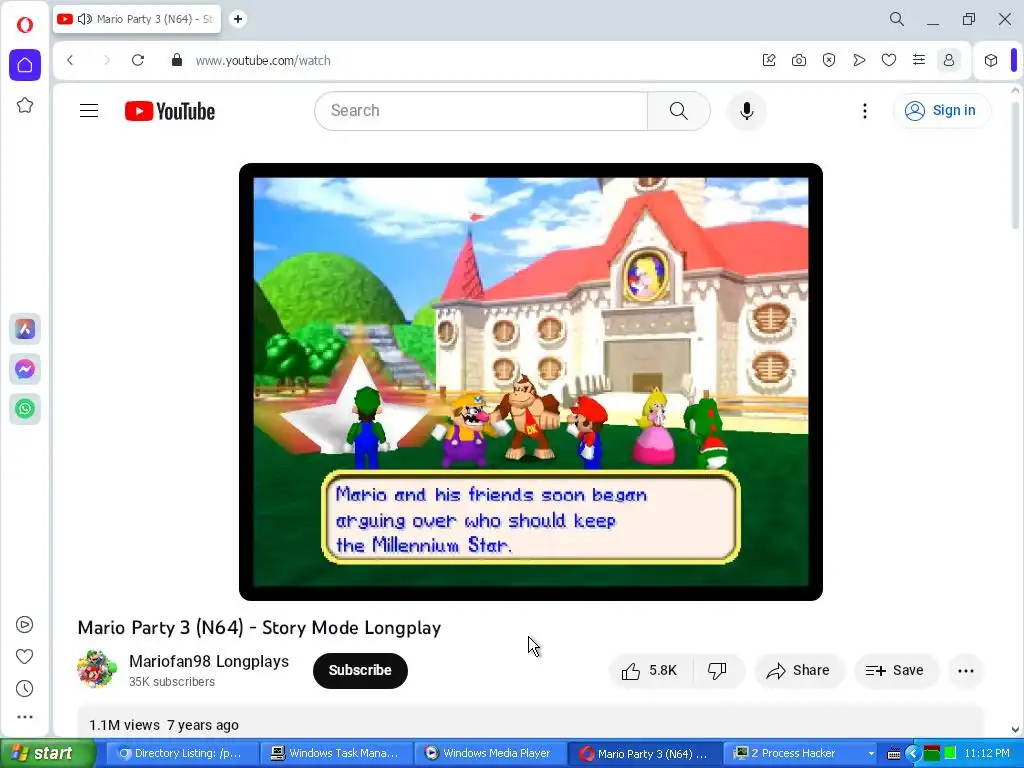Open Opera account profile icon
Viewport: 1024px width, 768px height.
949,60
